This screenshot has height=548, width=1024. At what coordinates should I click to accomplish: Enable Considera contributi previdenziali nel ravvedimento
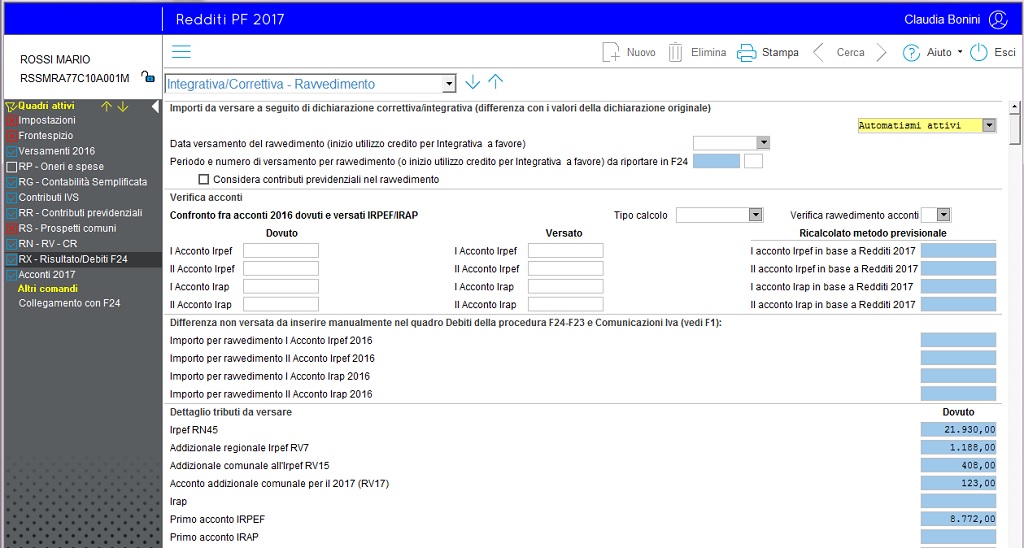pos(204,179)
